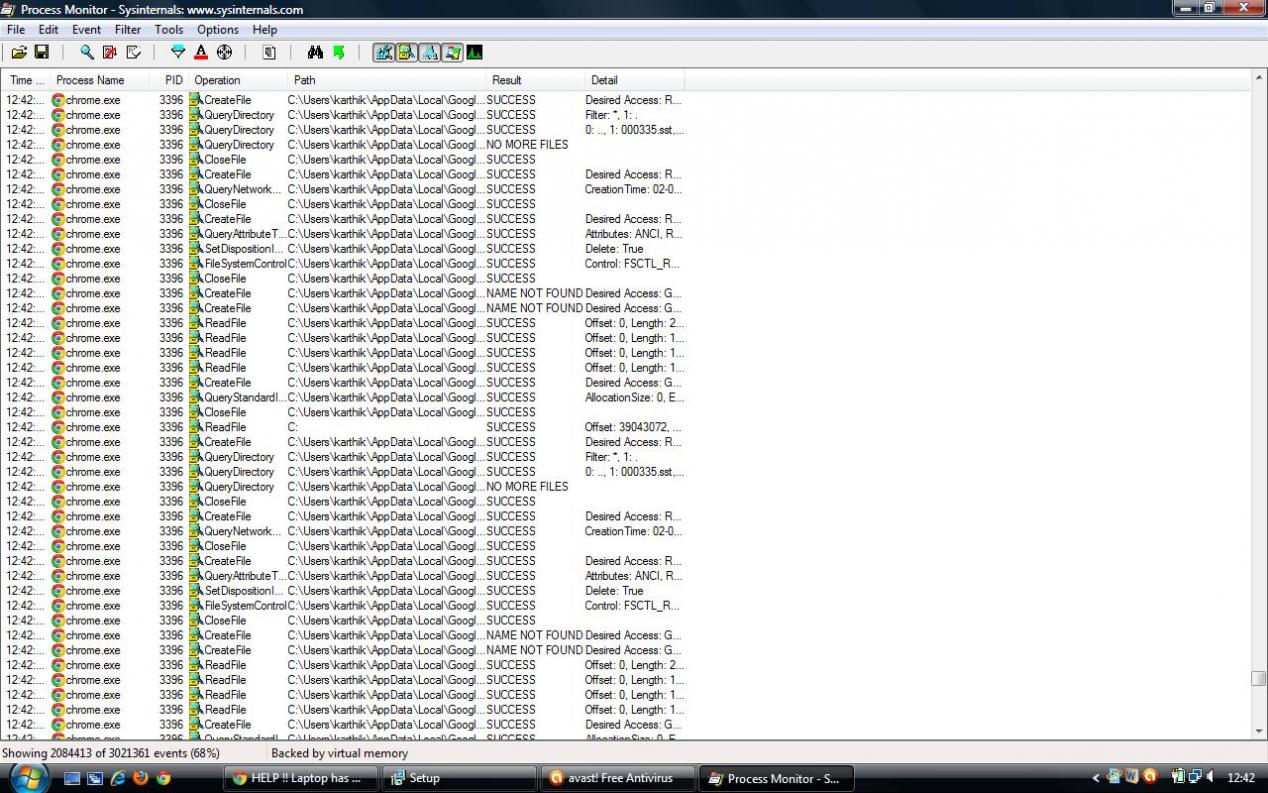Open the Tools menu
Screen dimensions: 1268x793
169,30
